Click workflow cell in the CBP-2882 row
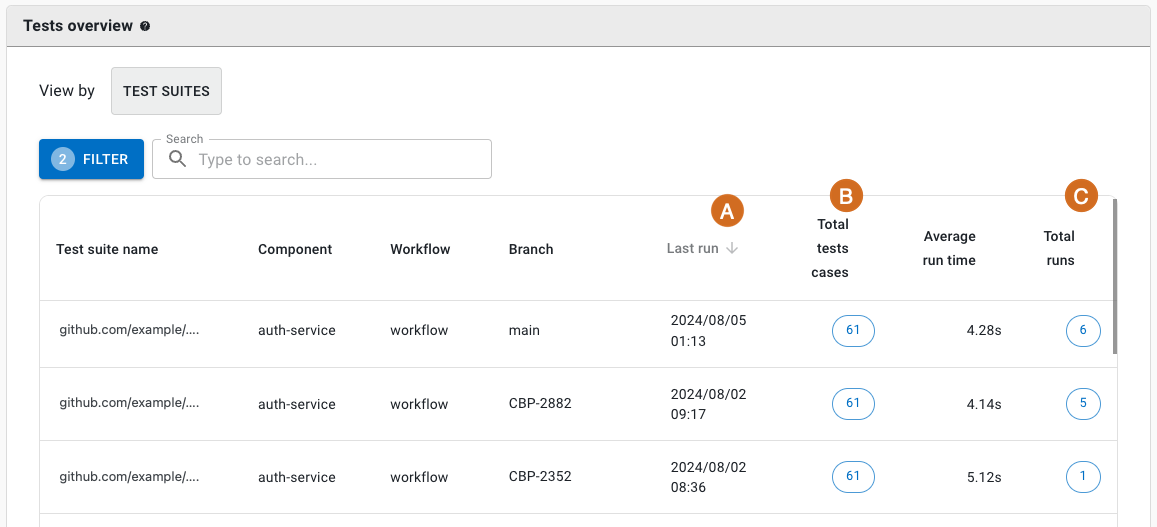 (x=419, y=404)
